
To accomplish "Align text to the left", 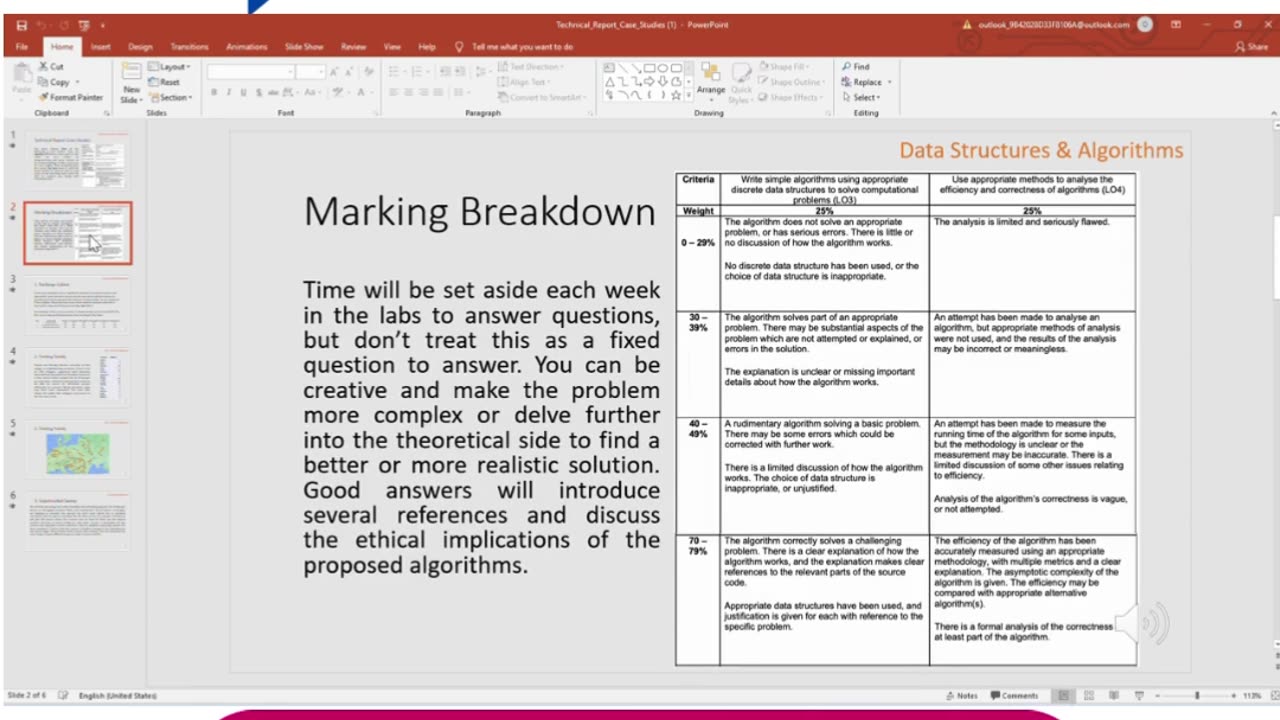I will click(393, 92).
